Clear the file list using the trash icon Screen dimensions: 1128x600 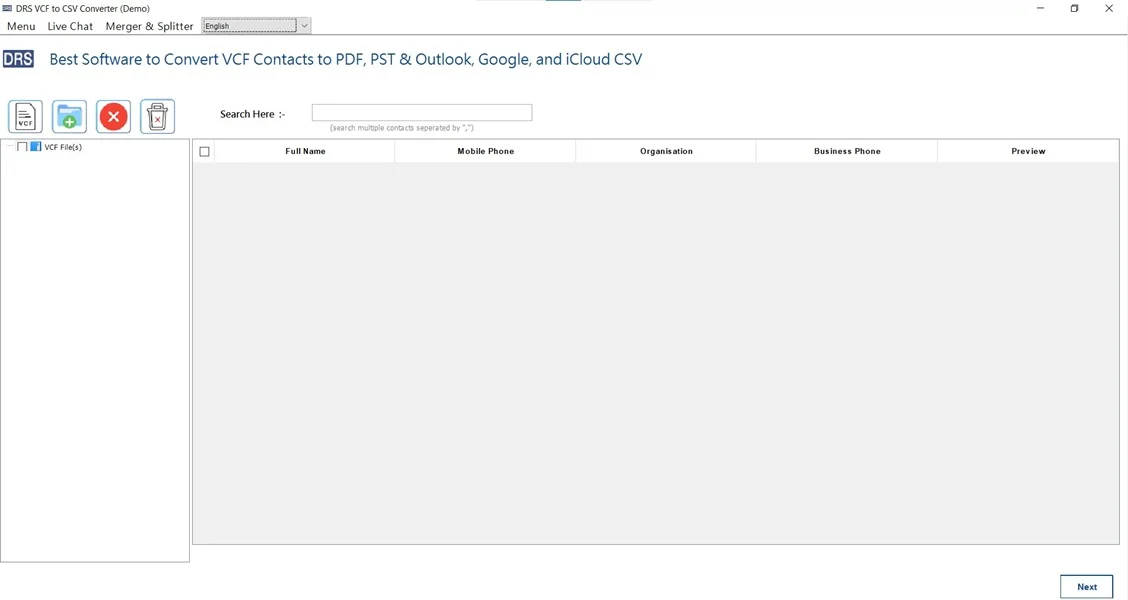pos(157,116)
